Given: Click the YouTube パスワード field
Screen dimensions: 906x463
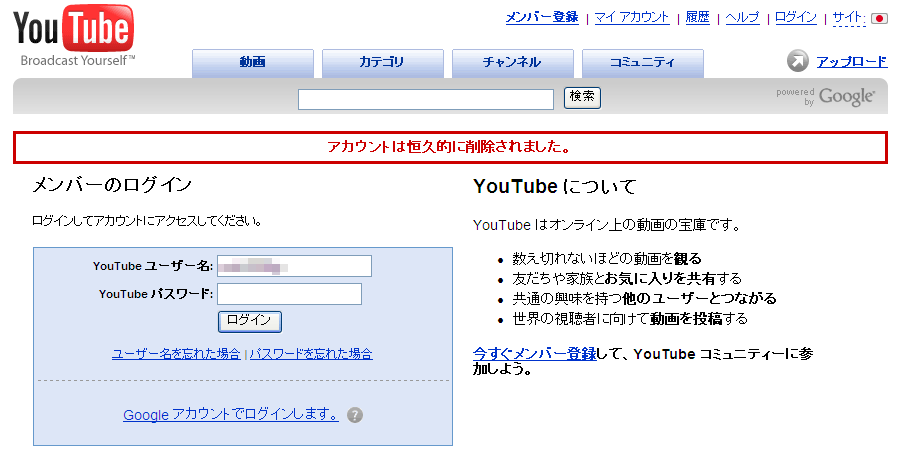Looking at the screenshot, I should tap(289, 294).
